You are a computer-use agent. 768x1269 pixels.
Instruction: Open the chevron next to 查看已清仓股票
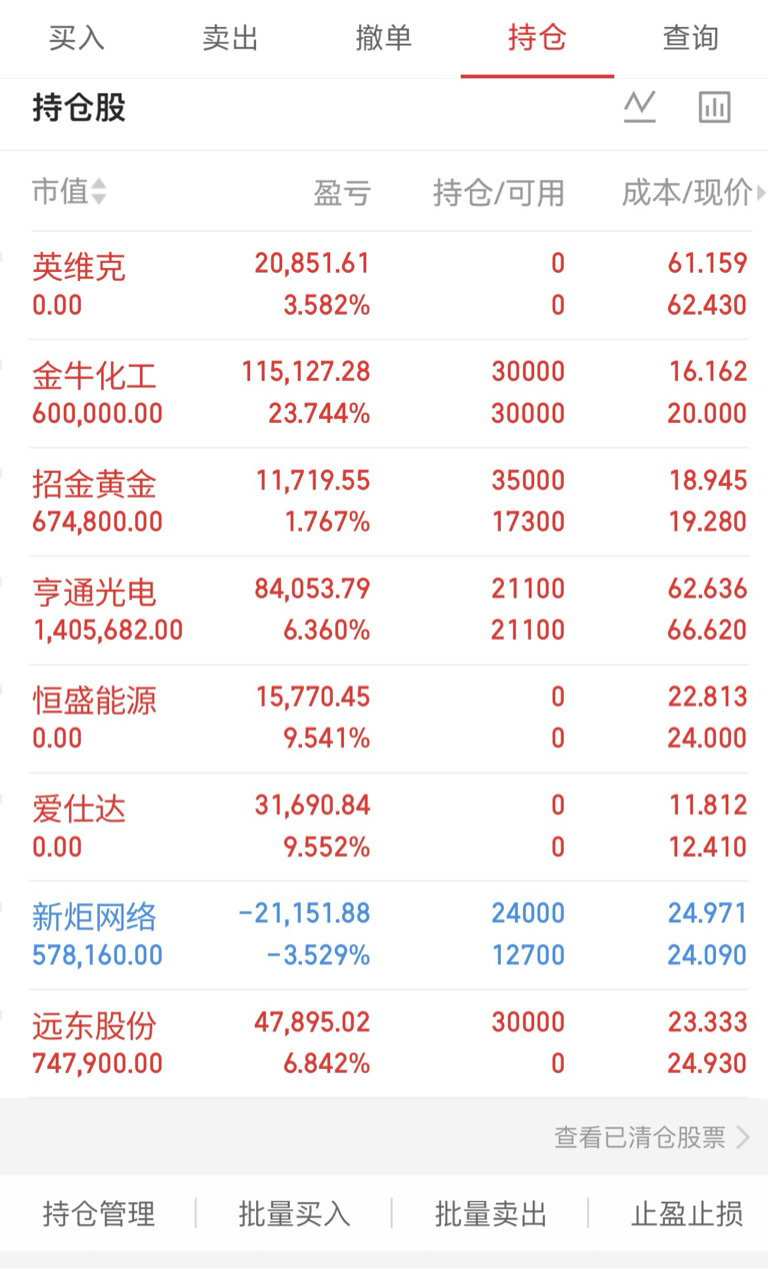point(743,1137)
